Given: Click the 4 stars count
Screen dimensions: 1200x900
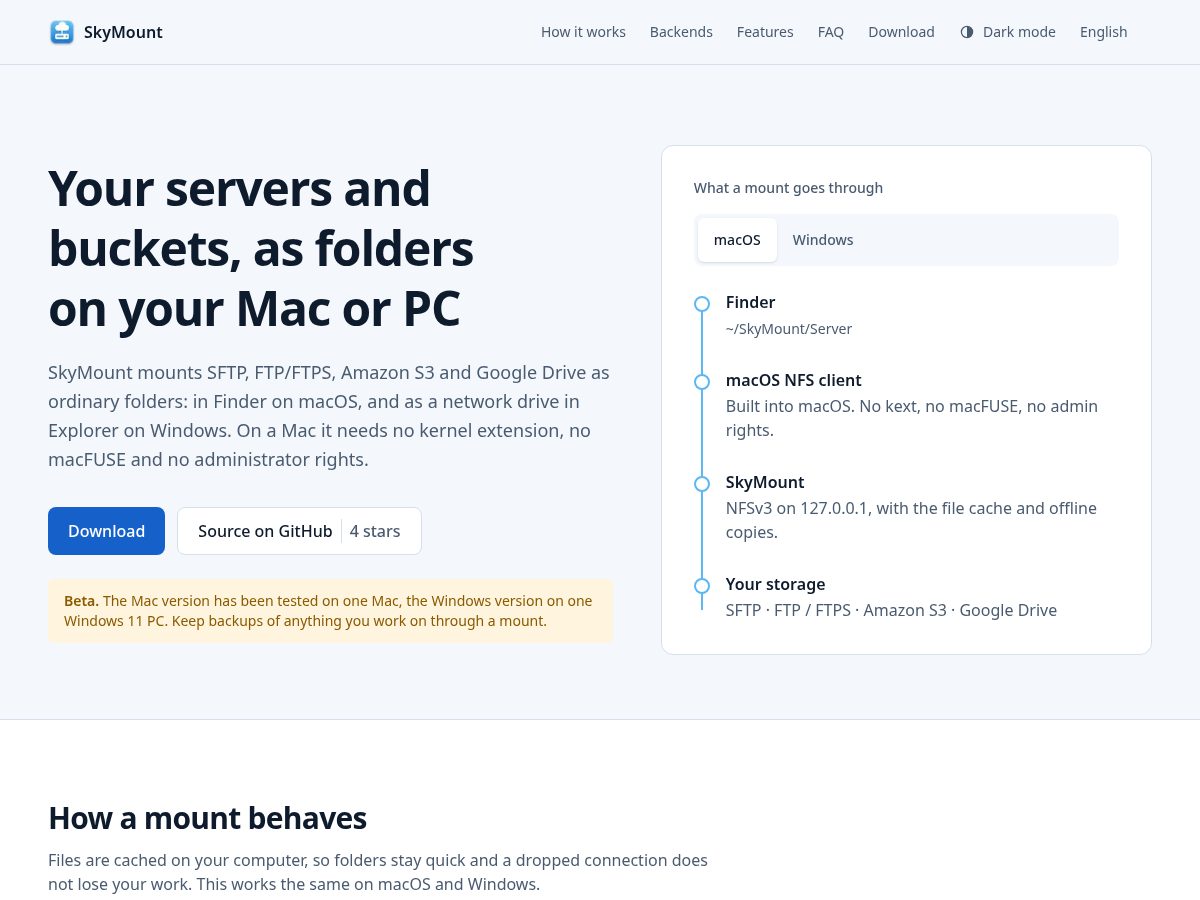Looking at the screenshot, I should [x=375, y=531].
